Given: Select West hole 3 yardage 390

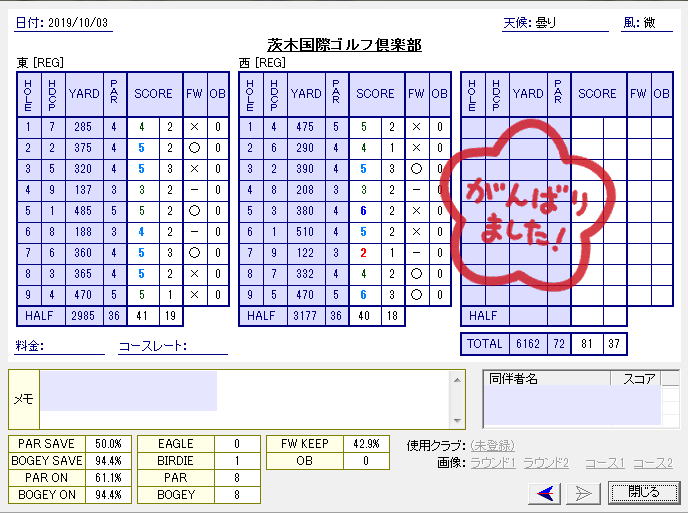Looking at the screenshot, I should click(x=305, y=169).
